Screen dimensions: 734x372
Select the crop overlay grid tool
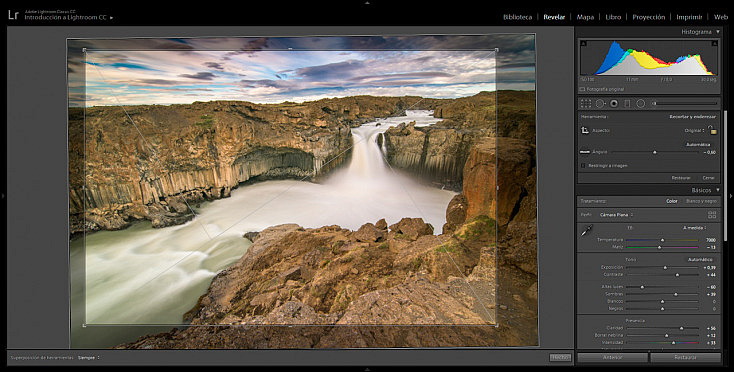pyautogui.click(x=586, y=103)
